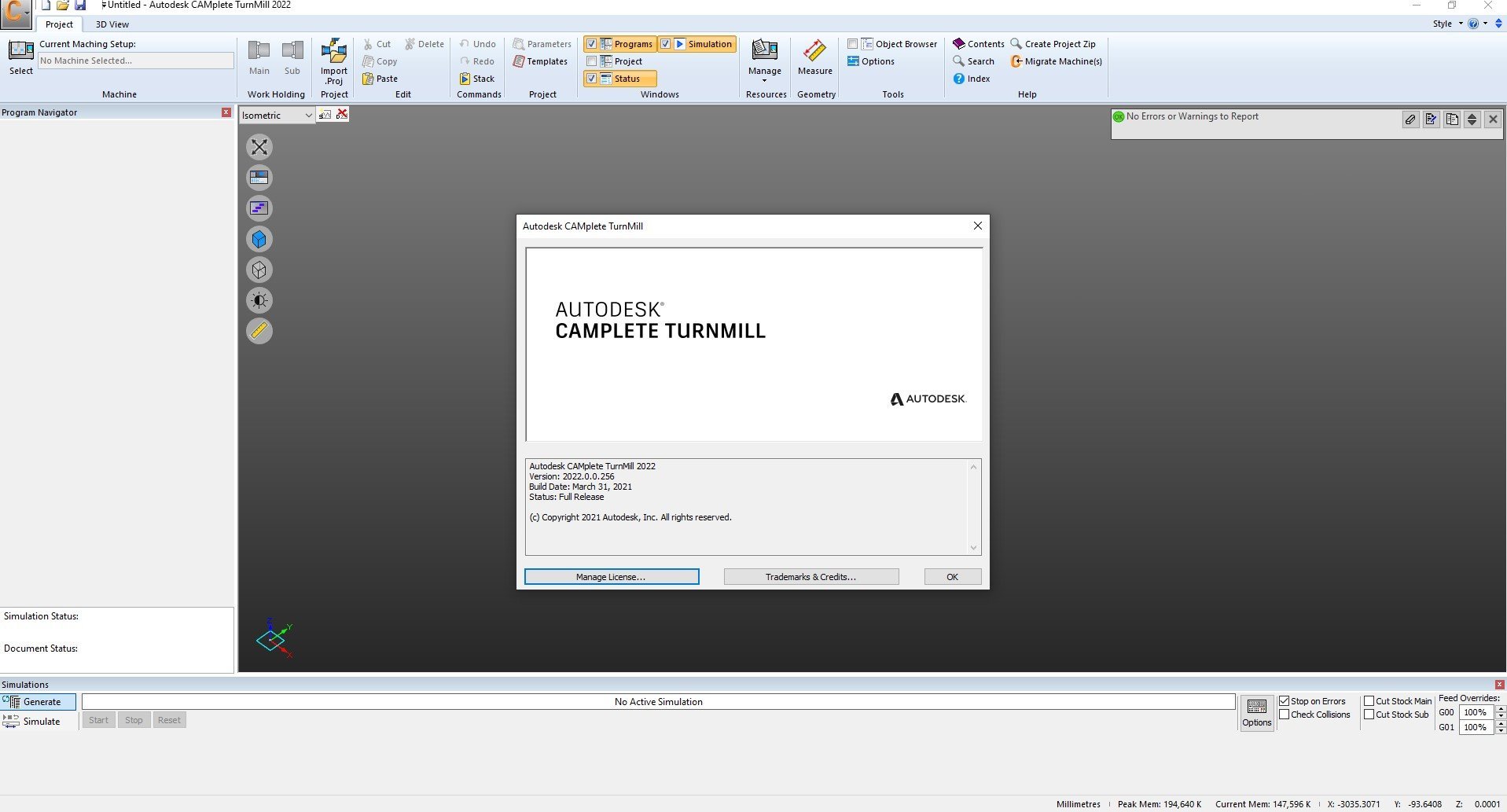Click the Import .Proj icon
This screenshot has height=812, width=1507.
pyautogui.click(x=334, y=51)
